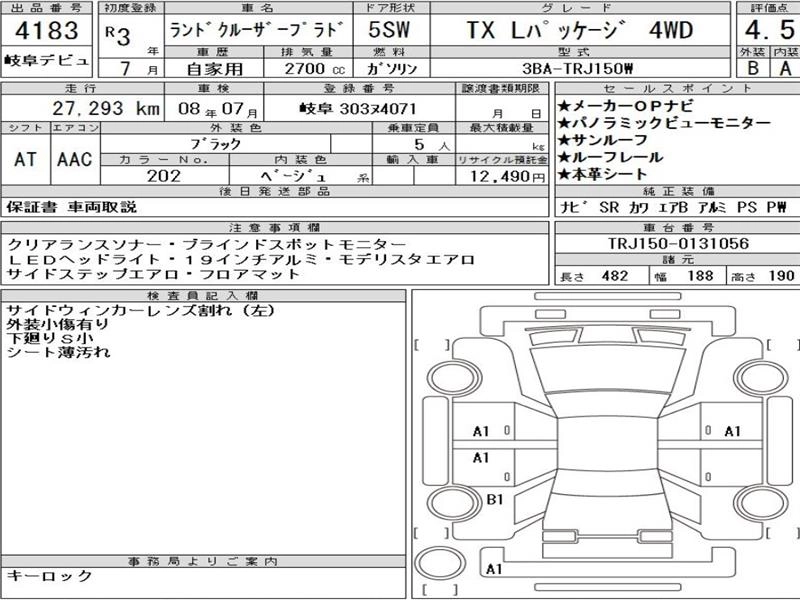Viewport: 800px width, 600px height.
Task: Click the overall evaluation score 4.5
Action: 769,31
